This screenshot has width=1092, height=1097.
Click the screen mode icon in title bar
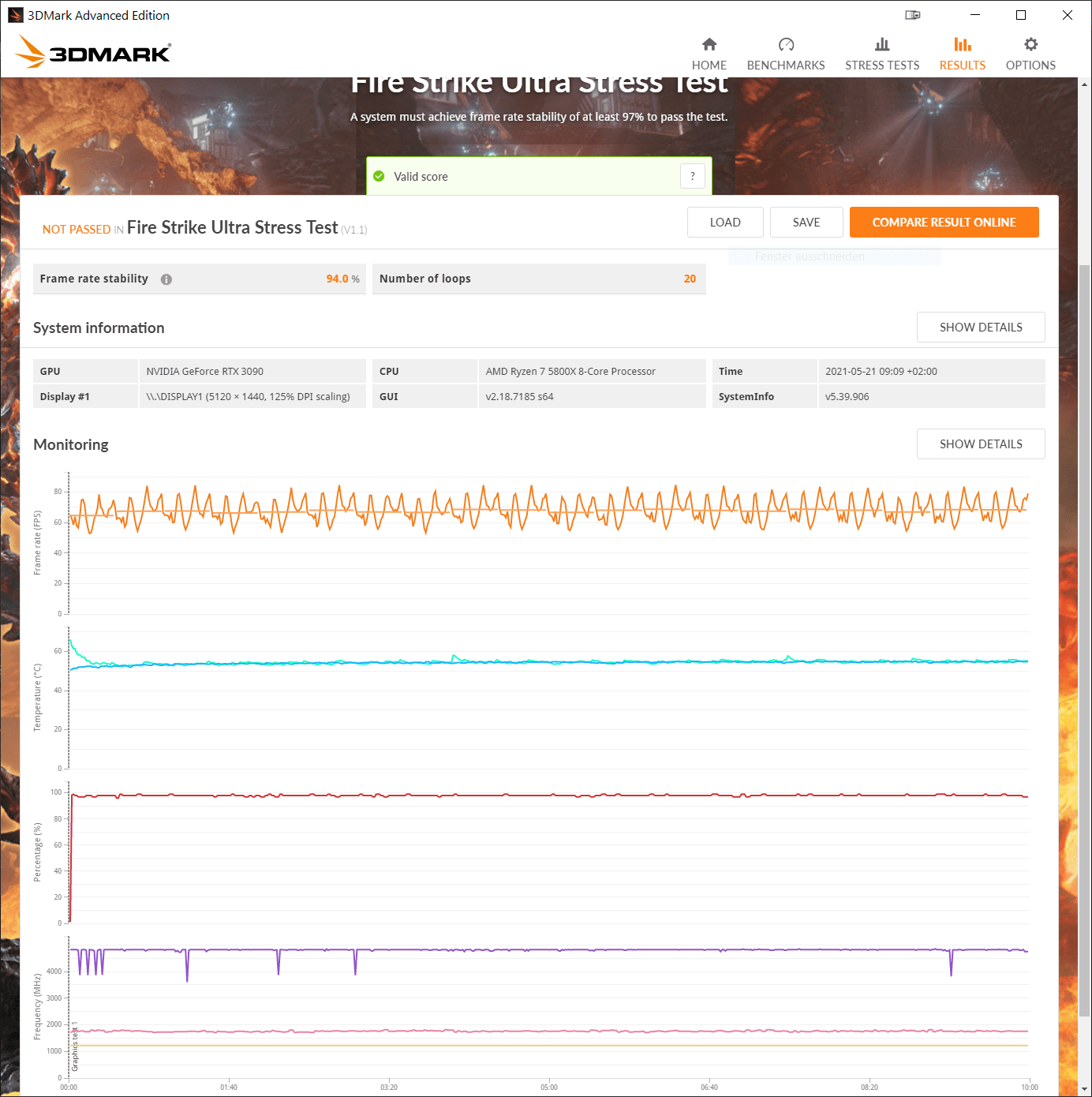(x=912, y=15)
